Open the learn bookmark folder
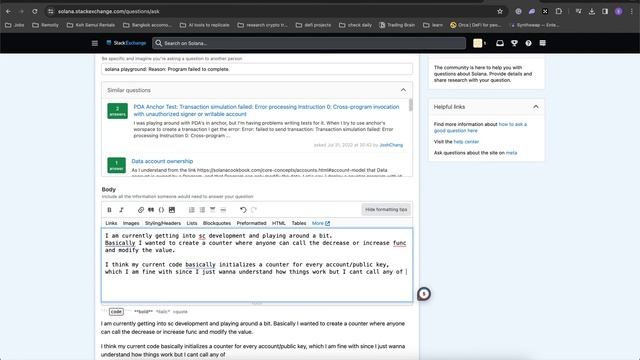The width and height of the screenshot is (640, 360). (x=433, y=25)
